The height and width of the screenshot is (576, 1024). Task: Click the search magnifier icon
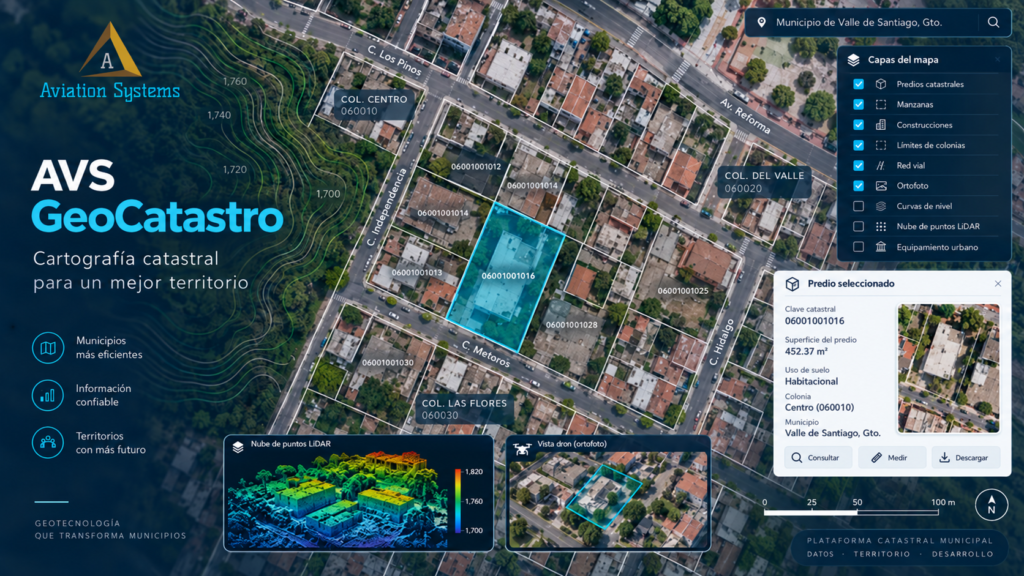tap(993, 22)
